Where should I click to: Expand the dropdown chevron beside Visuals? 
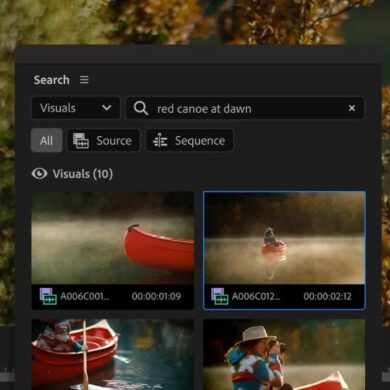click(107, 108)
